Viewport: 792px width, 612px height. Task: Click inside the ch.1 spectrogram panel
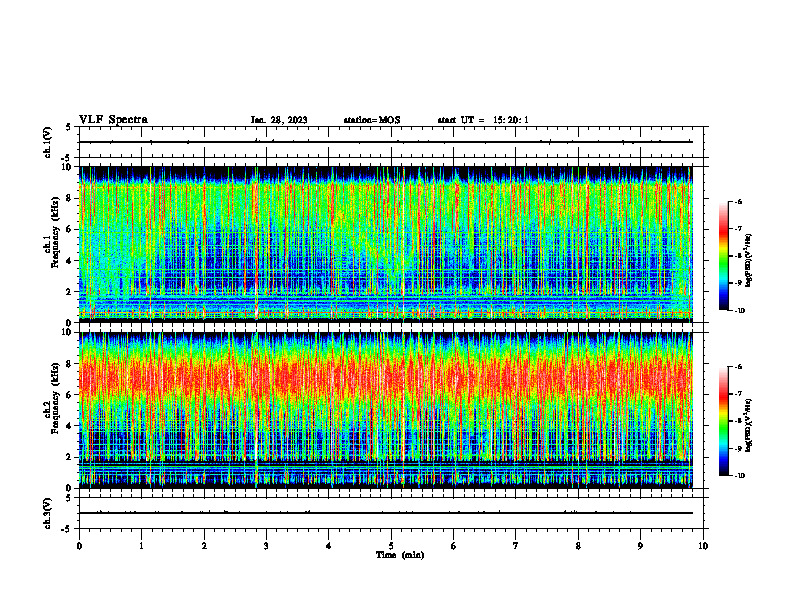[386, 244]
